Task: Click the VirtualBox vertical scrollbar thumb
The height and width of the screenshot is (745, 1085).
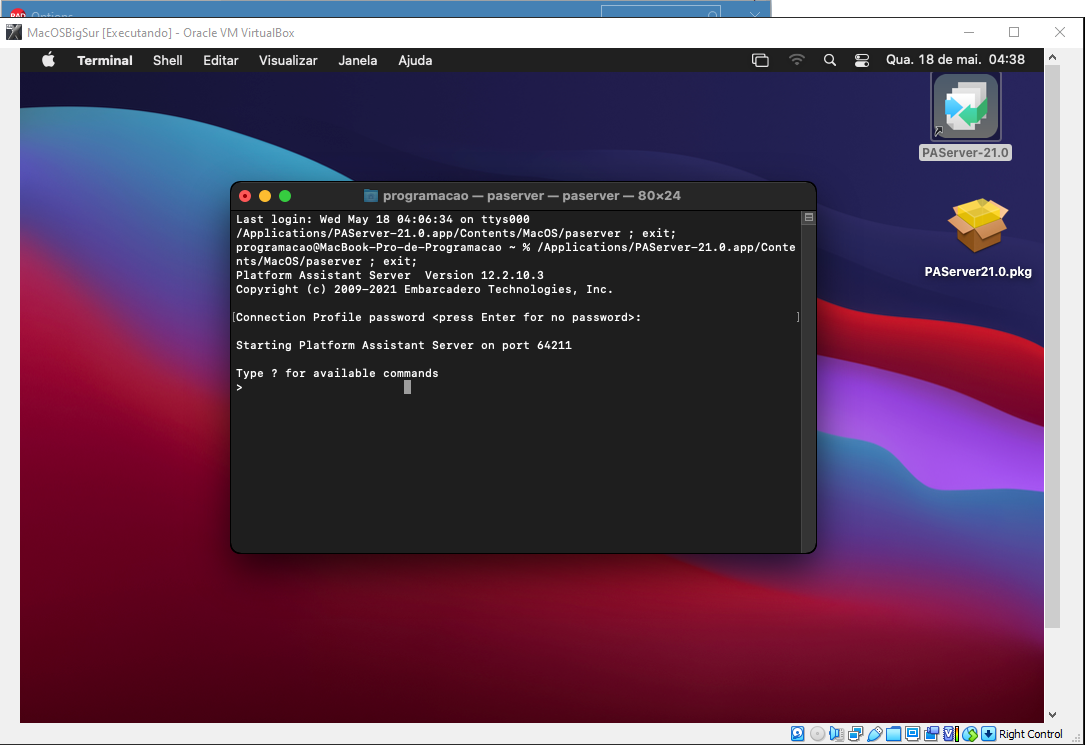Action: click(1052, 347)
